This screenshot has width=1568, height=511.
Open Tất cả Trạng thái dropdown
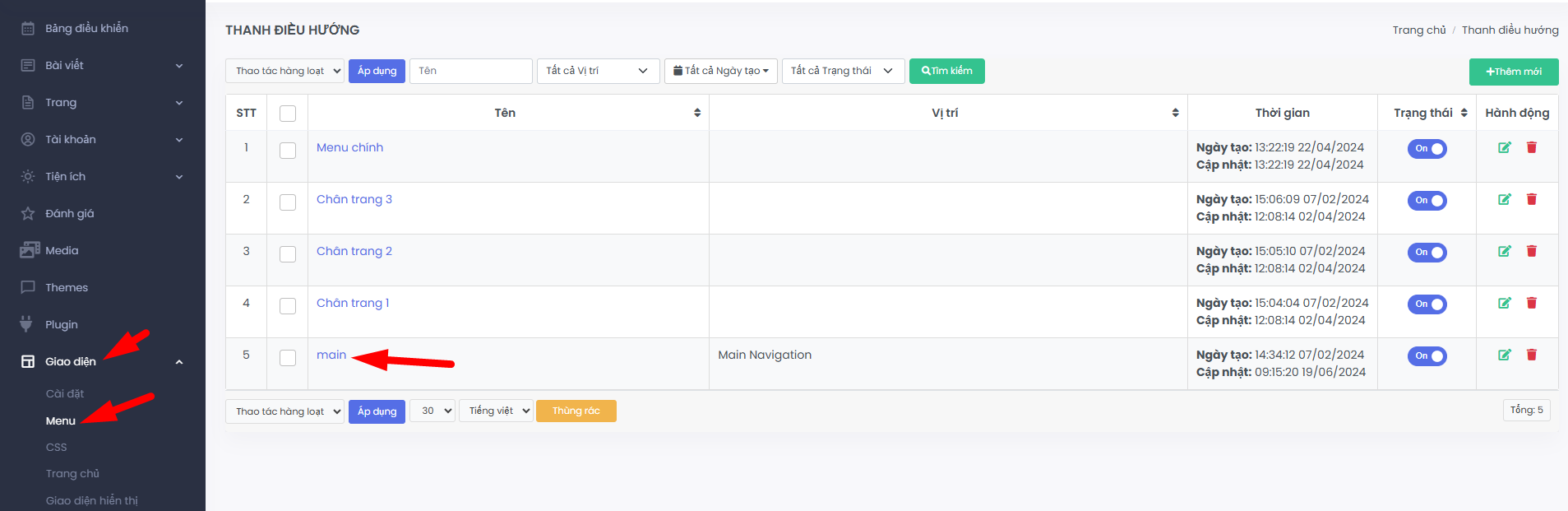[844, 71]
